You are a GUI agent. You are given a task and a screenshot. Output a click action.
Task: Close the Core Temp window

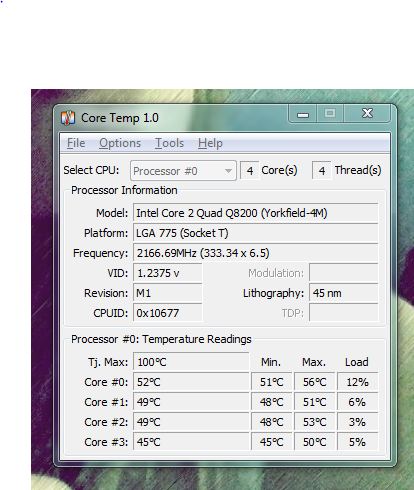(367, 113)
